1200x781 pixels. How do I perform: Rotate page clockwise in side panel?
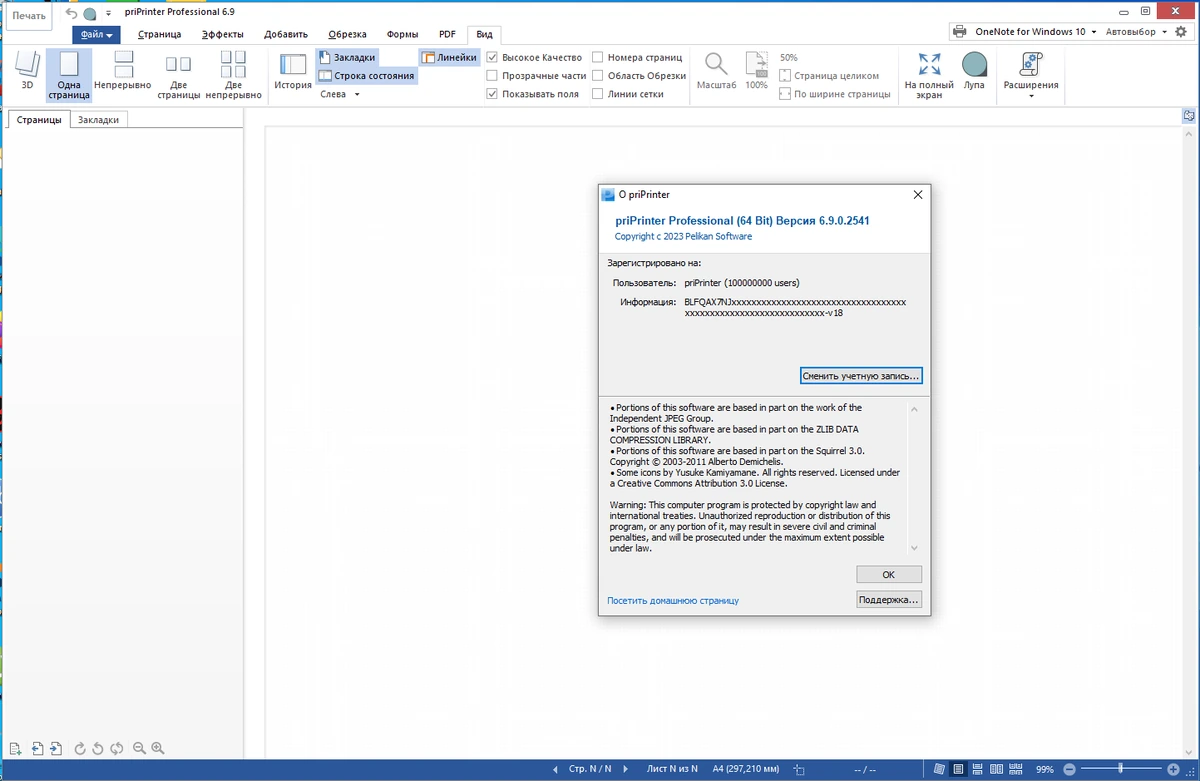coord(80,748)
